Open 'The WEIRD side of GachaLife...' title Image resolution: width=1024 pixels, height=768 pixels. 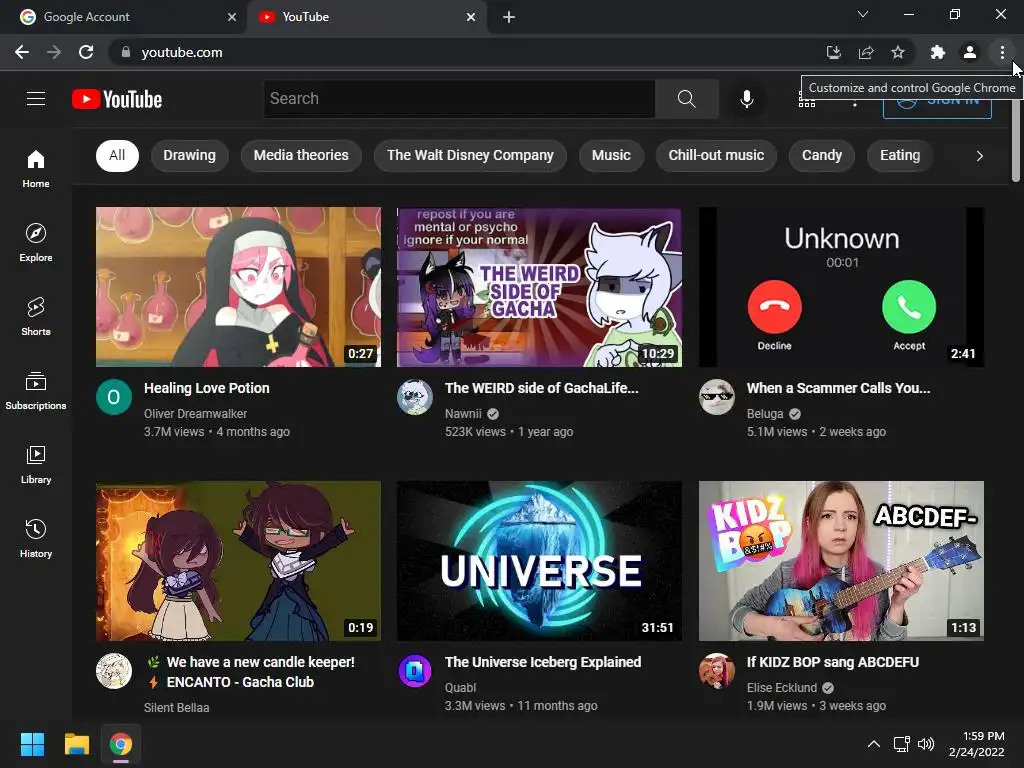click(x=542, y=388)
